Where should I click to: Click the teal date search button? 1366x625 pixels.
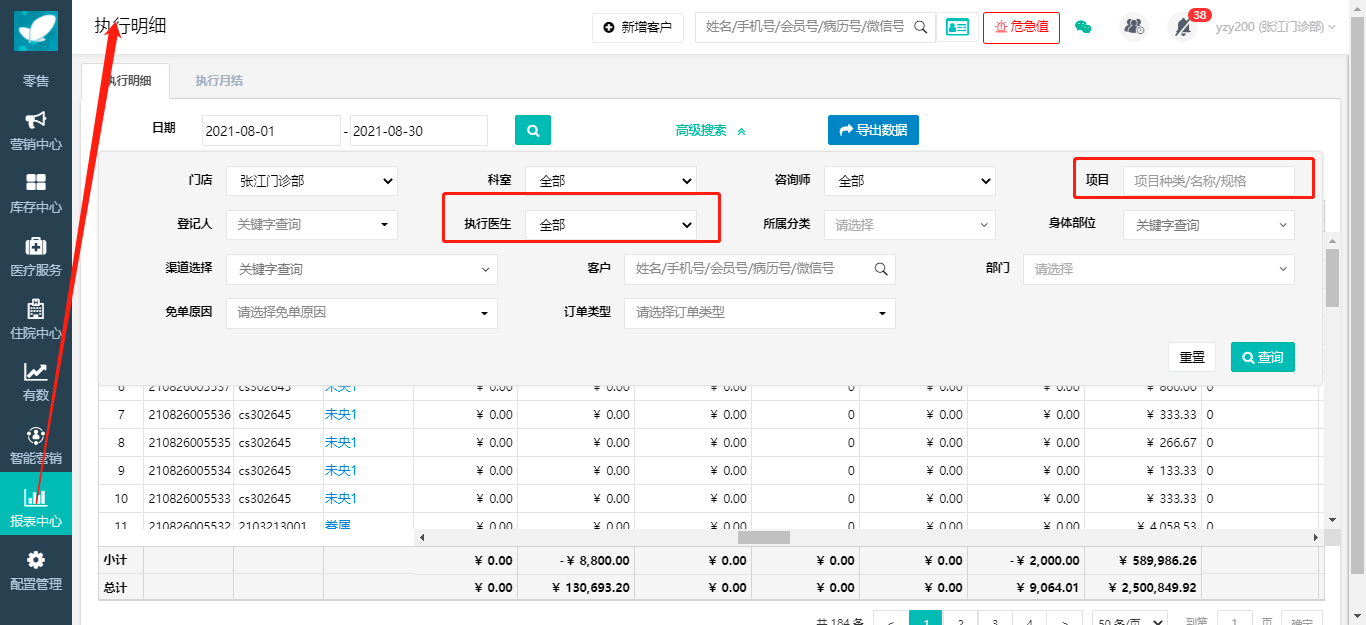(533, 130)
